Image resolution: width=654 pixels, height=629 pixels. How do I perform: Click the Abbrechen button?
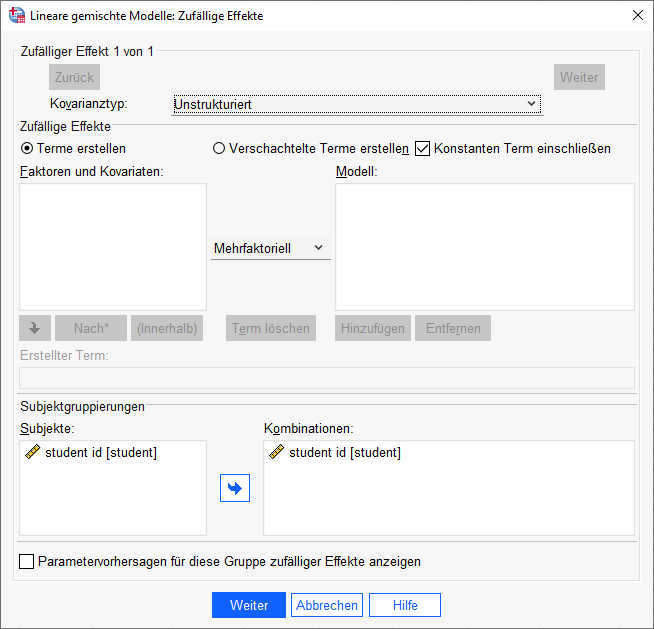[327, 605]
